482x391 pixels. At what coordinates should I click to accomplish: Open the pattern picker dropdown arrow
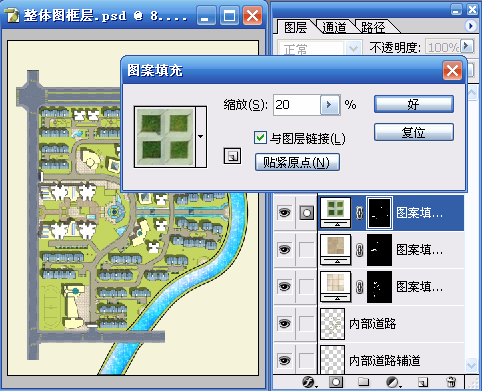(201, 137)
